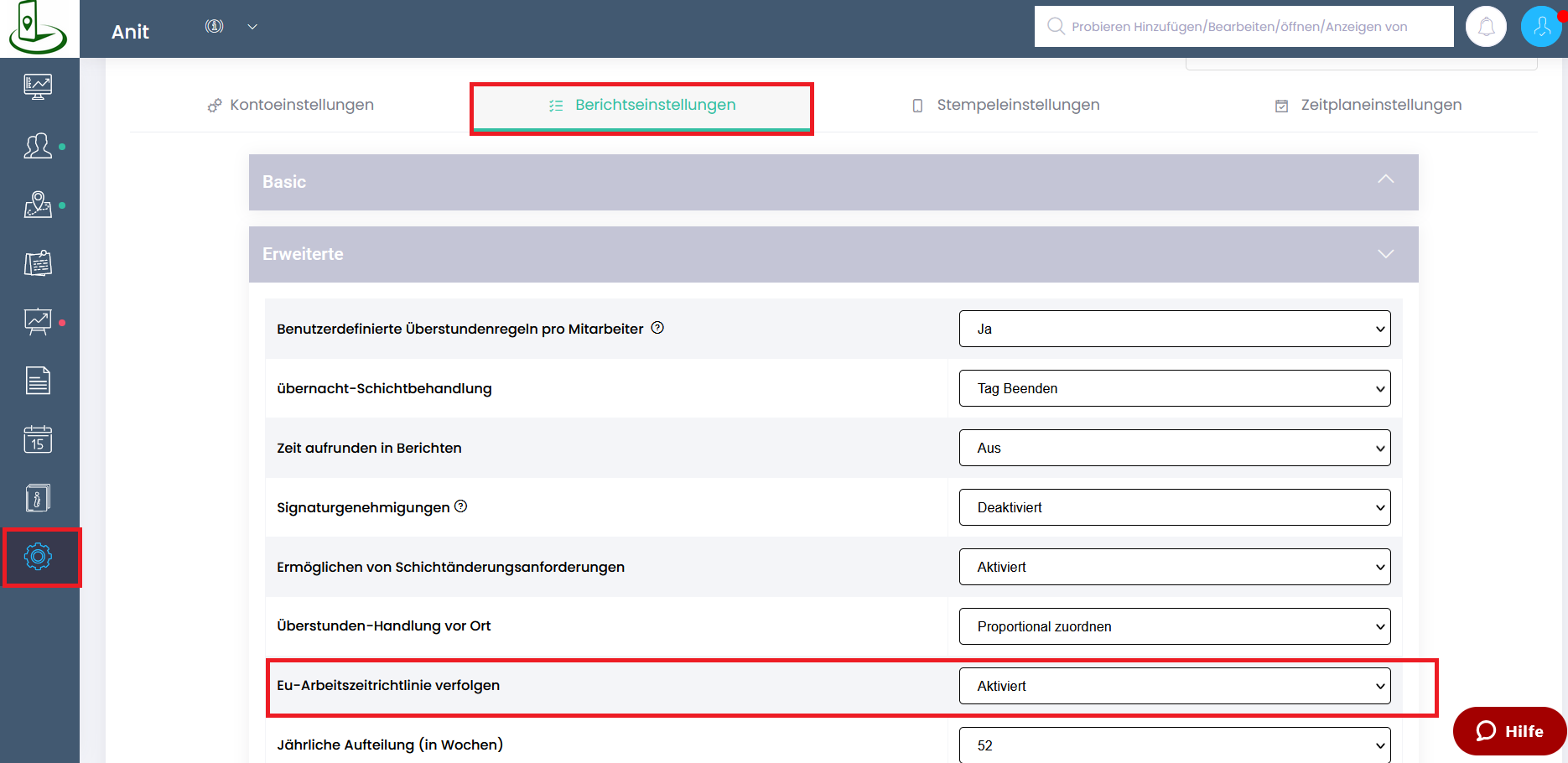The image size is (1568, 763).
Task: Collapse the Erweiterte section
Action: coord(833,254)
